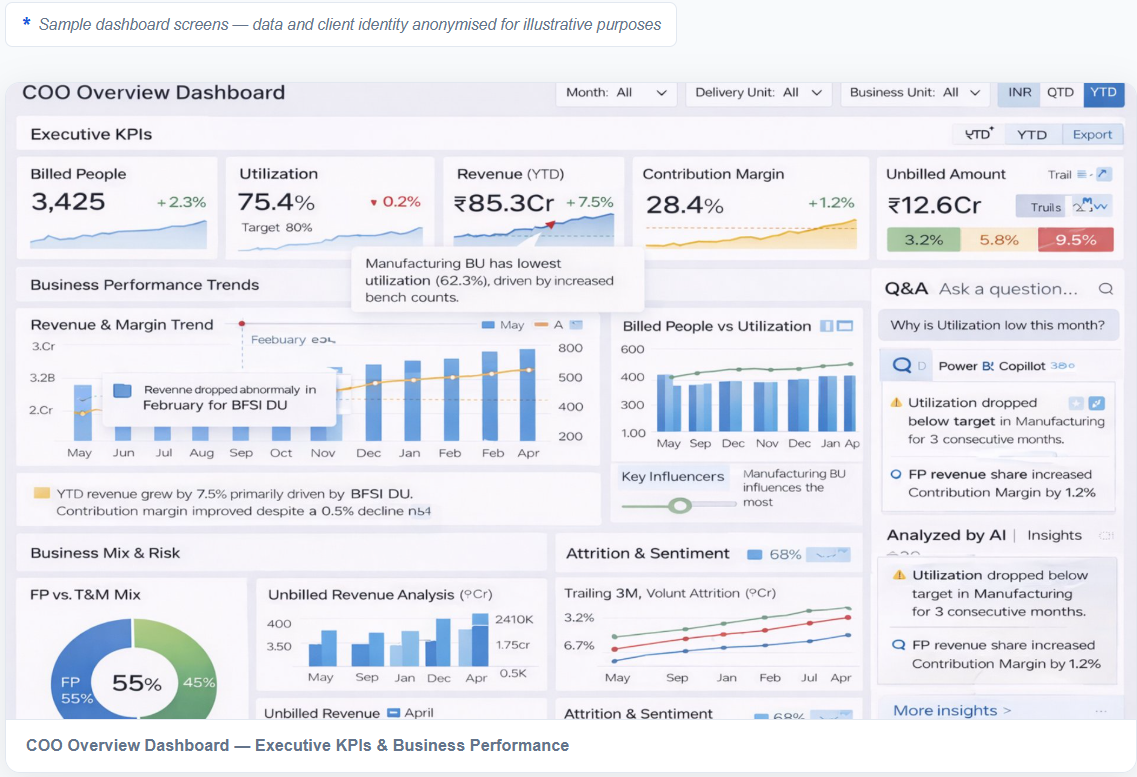Click the blue square icon in Revenue dropped tooltip
Screen dimensions: 1137x777
point(123,391)
